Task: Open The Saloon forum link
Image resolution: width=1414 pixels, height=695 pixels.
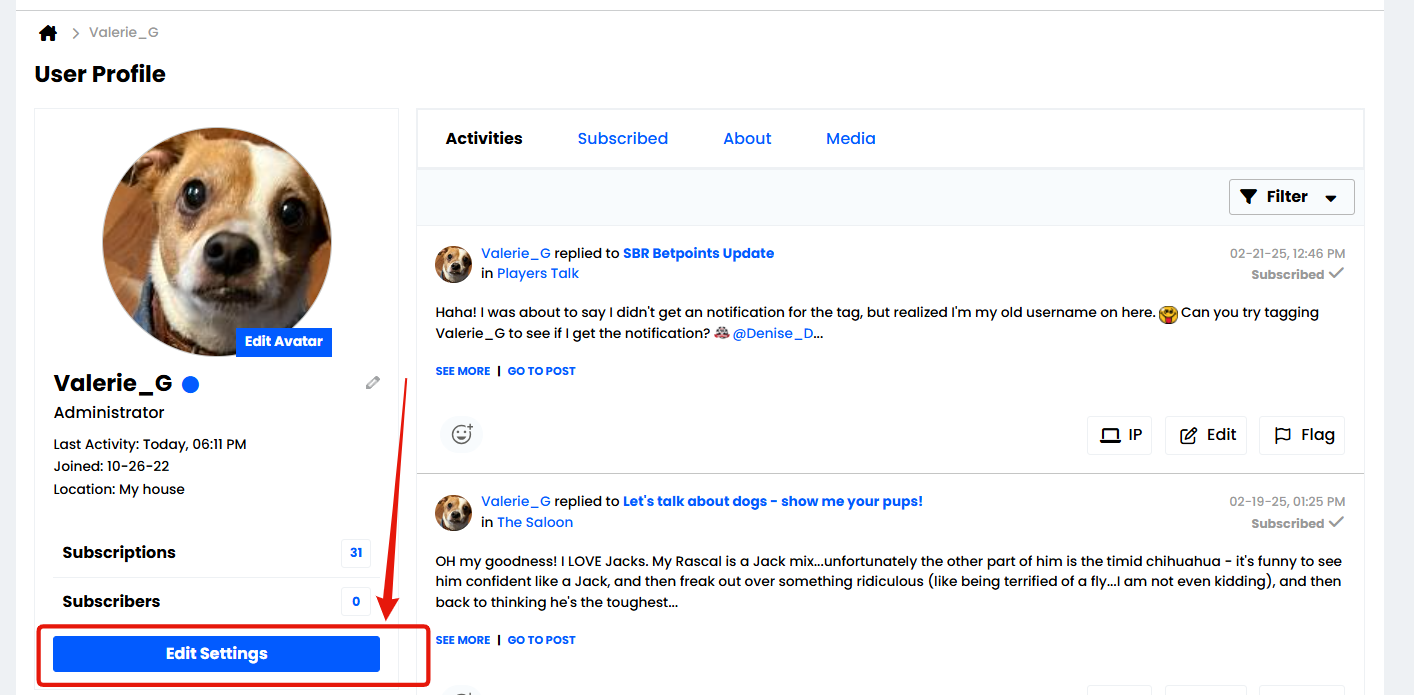Action: (535, 522)
